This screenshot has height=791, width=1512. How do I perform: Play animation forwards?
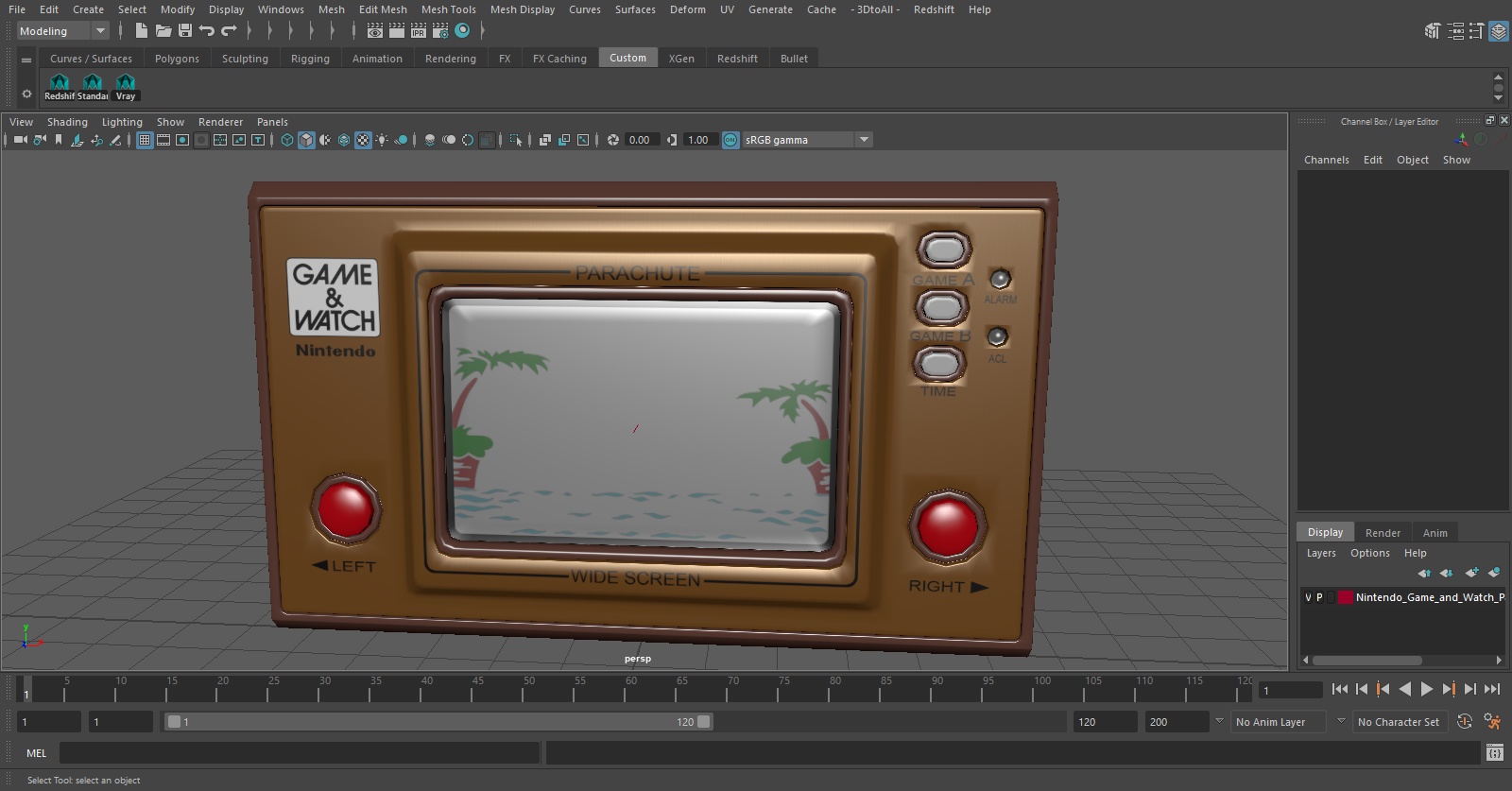[1427, 690]
